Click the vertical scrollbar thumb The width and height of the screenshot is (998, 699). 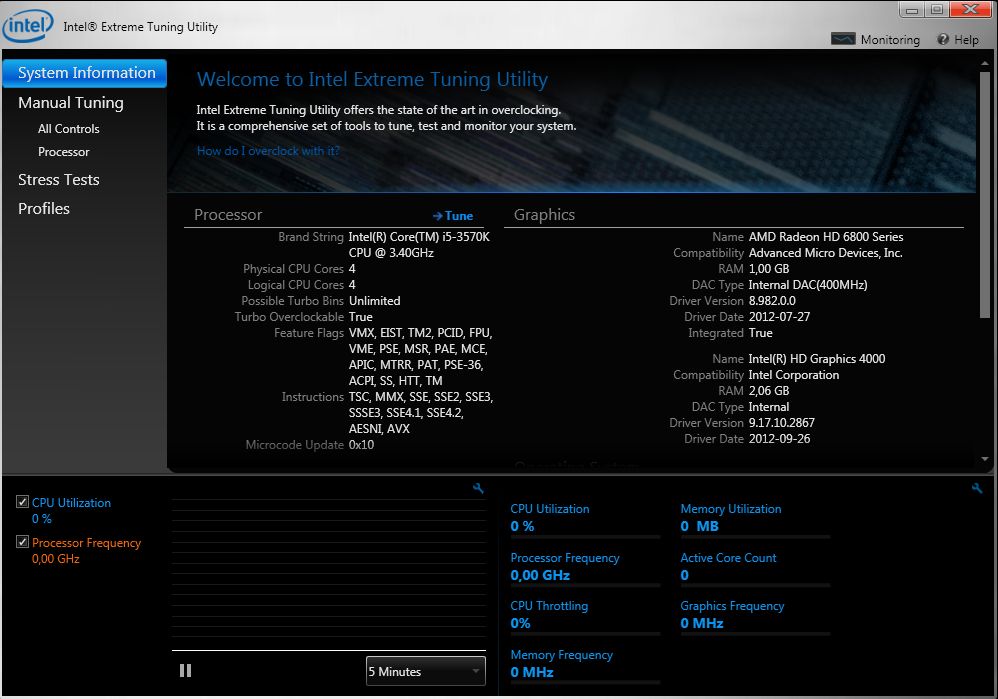985,194
